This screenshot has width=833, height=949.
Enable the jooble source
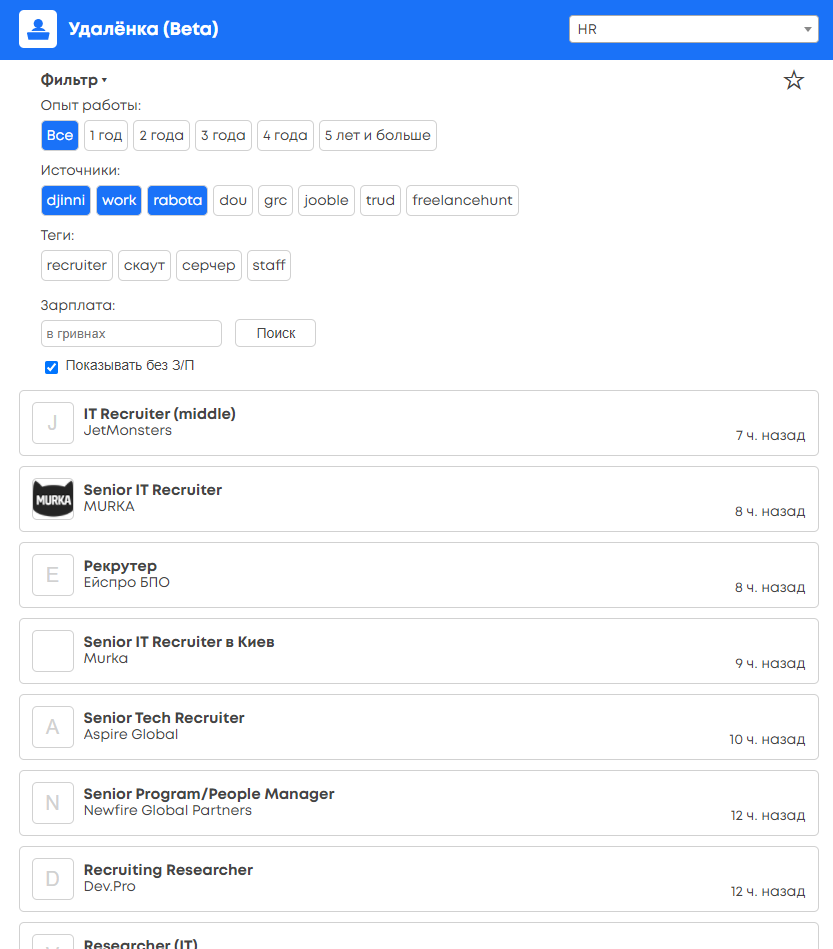(326, 200)
